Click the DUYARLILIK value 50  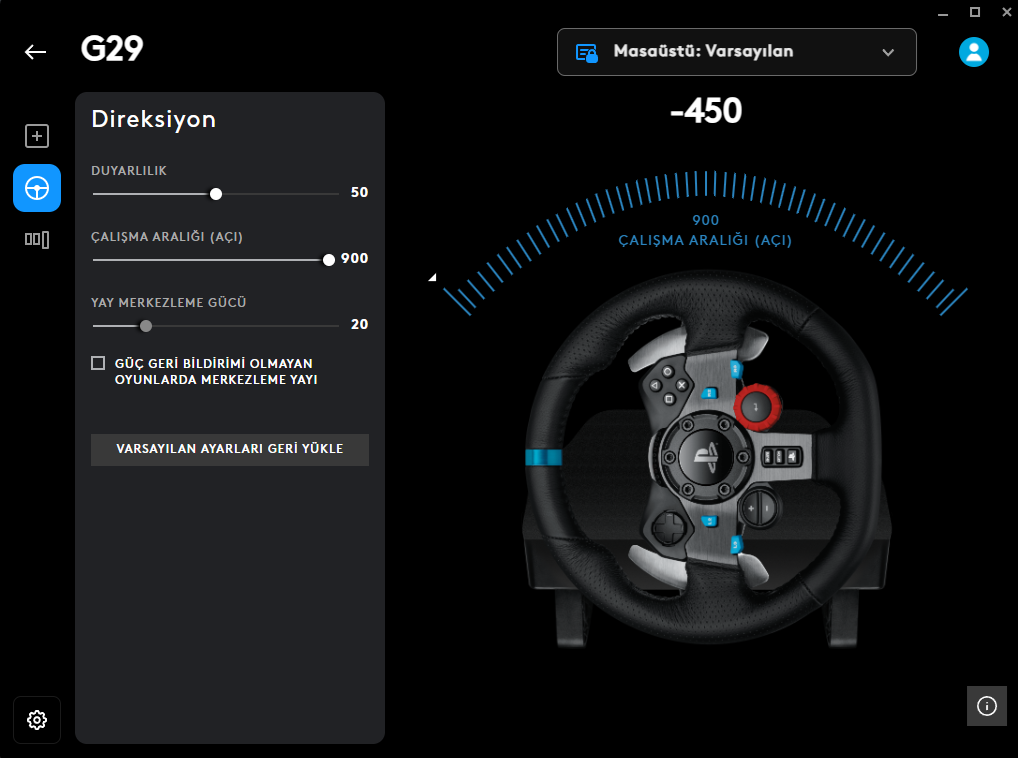click(x=359, y=192)
